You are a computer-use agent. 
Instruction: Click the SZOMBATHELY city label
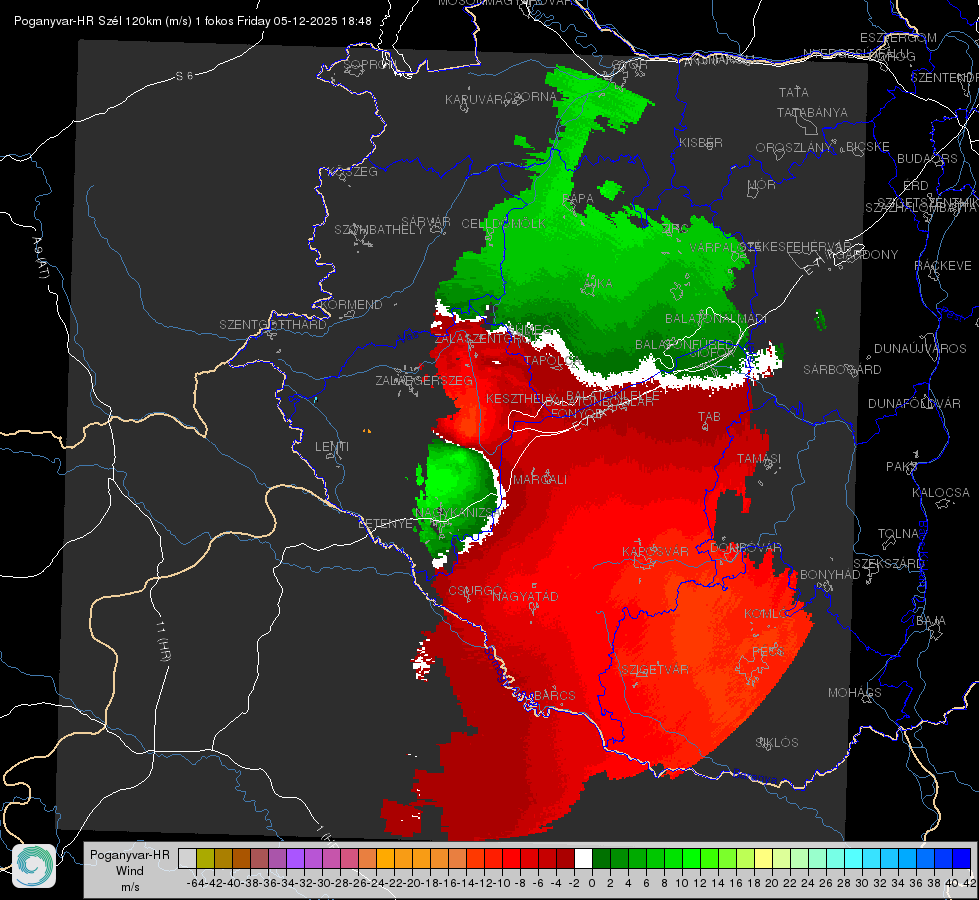pos(379,230)
